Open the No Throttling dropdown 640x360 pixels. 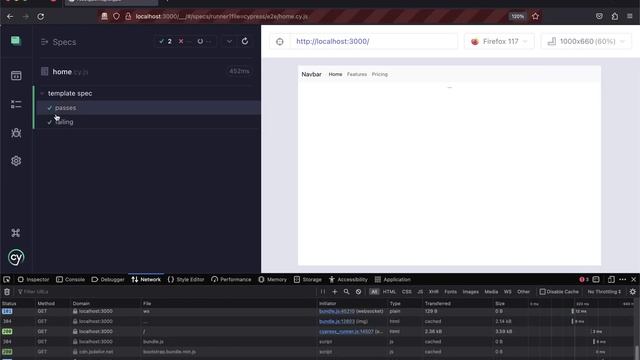pos(604,292)
